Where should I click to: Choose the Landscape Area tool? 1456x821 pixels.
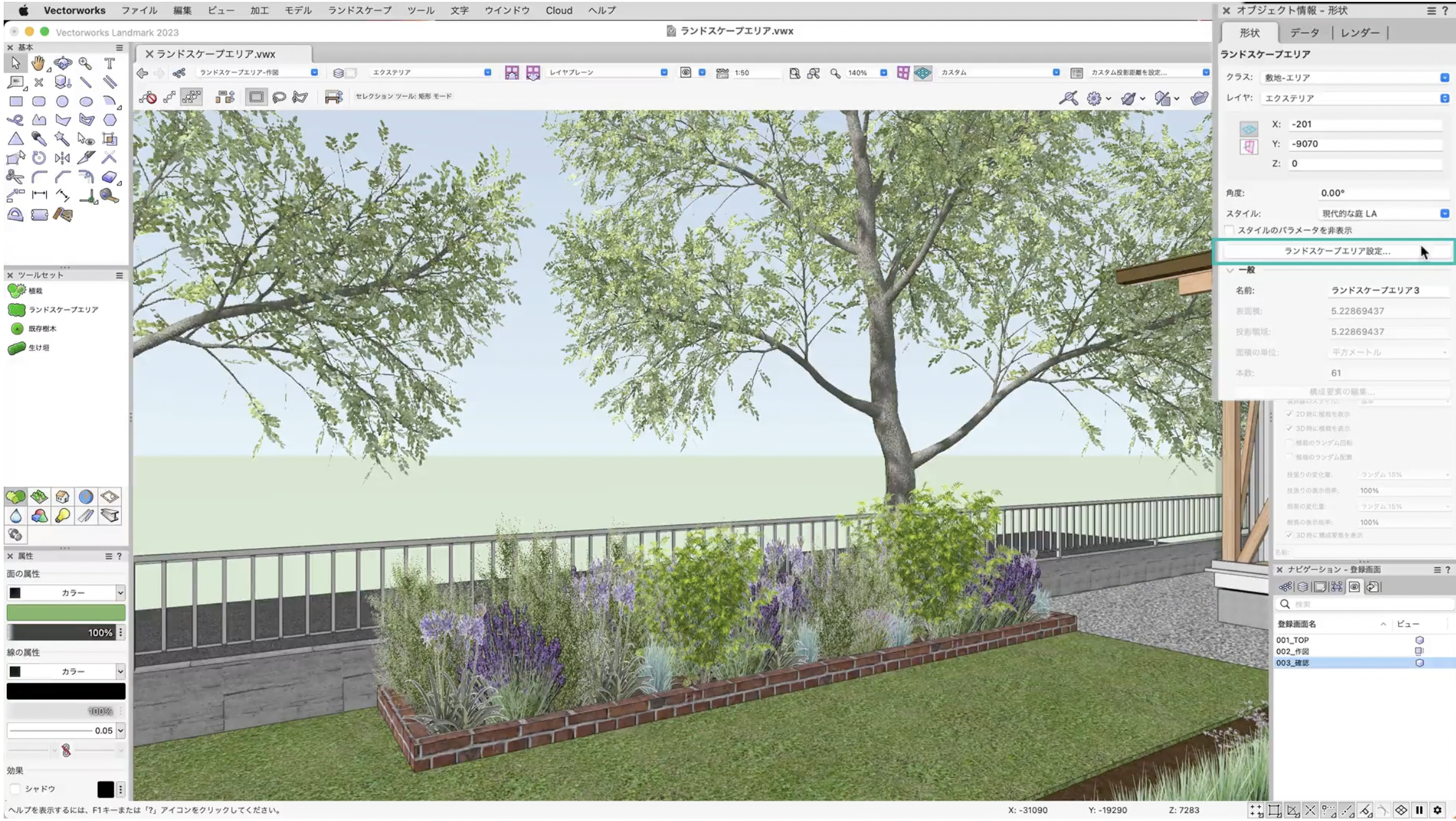pos(53,310)
